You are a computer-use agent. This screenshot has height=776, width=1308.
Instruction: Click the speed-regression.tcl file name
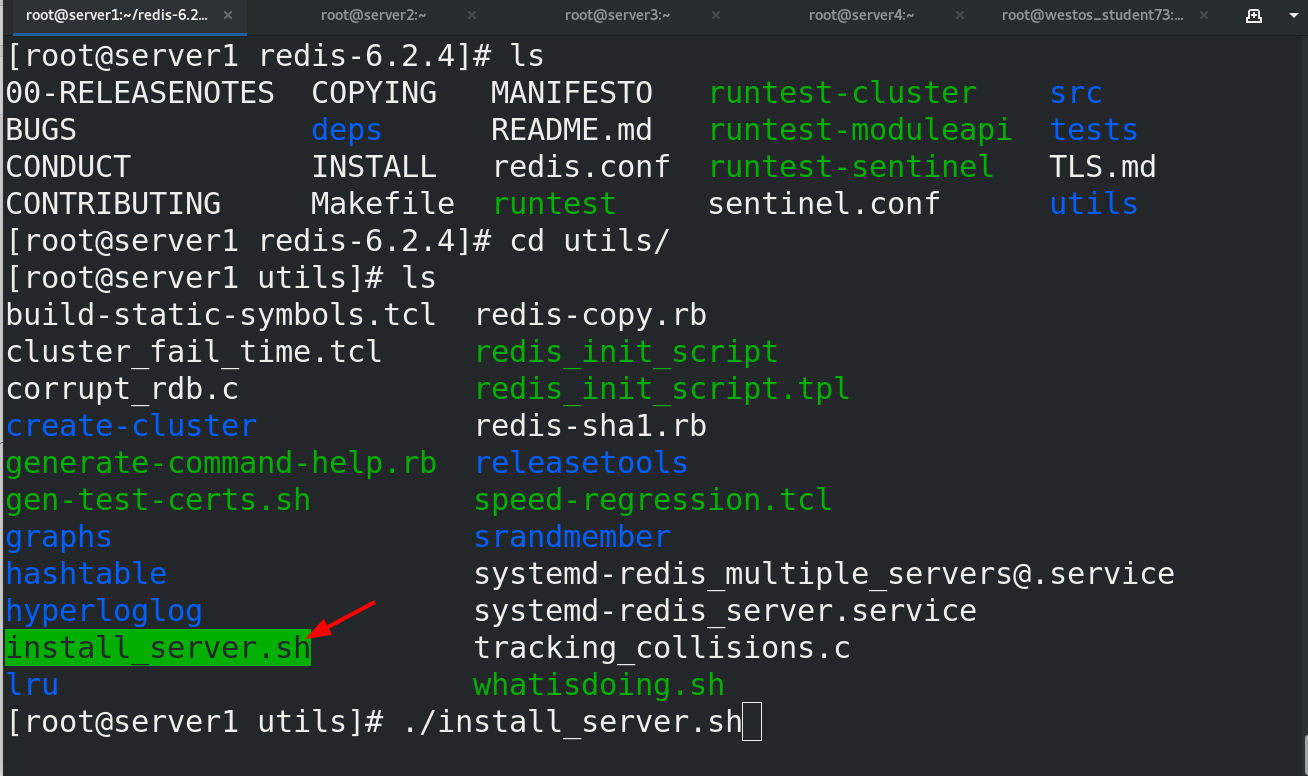[x=654, y=500]
